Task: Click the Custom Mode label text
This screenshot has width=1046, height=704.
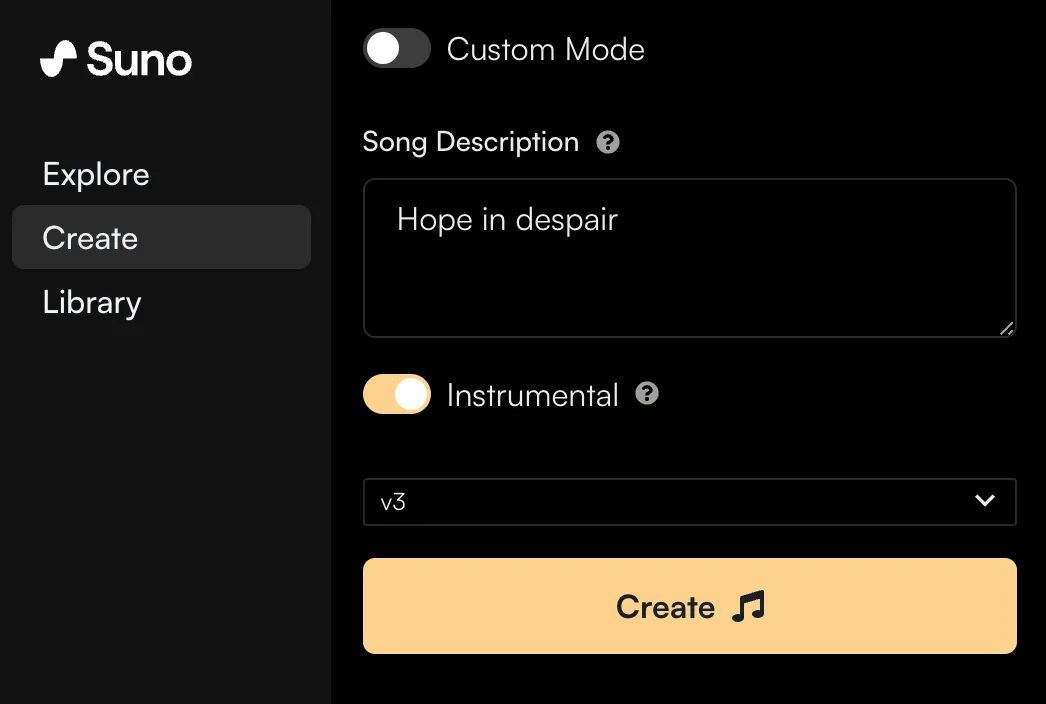Action: [x=545, y=49]
